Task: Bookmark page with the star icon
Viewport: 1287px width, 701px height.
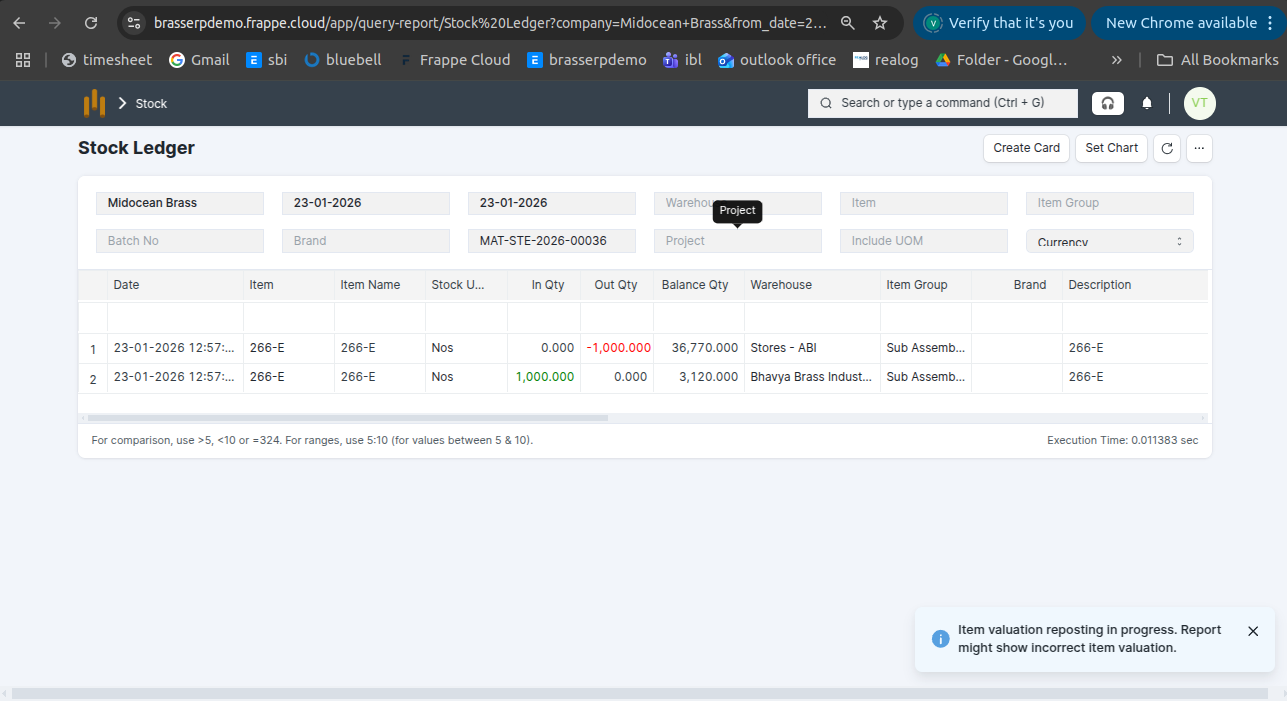Action: click(x=879, y=23)
